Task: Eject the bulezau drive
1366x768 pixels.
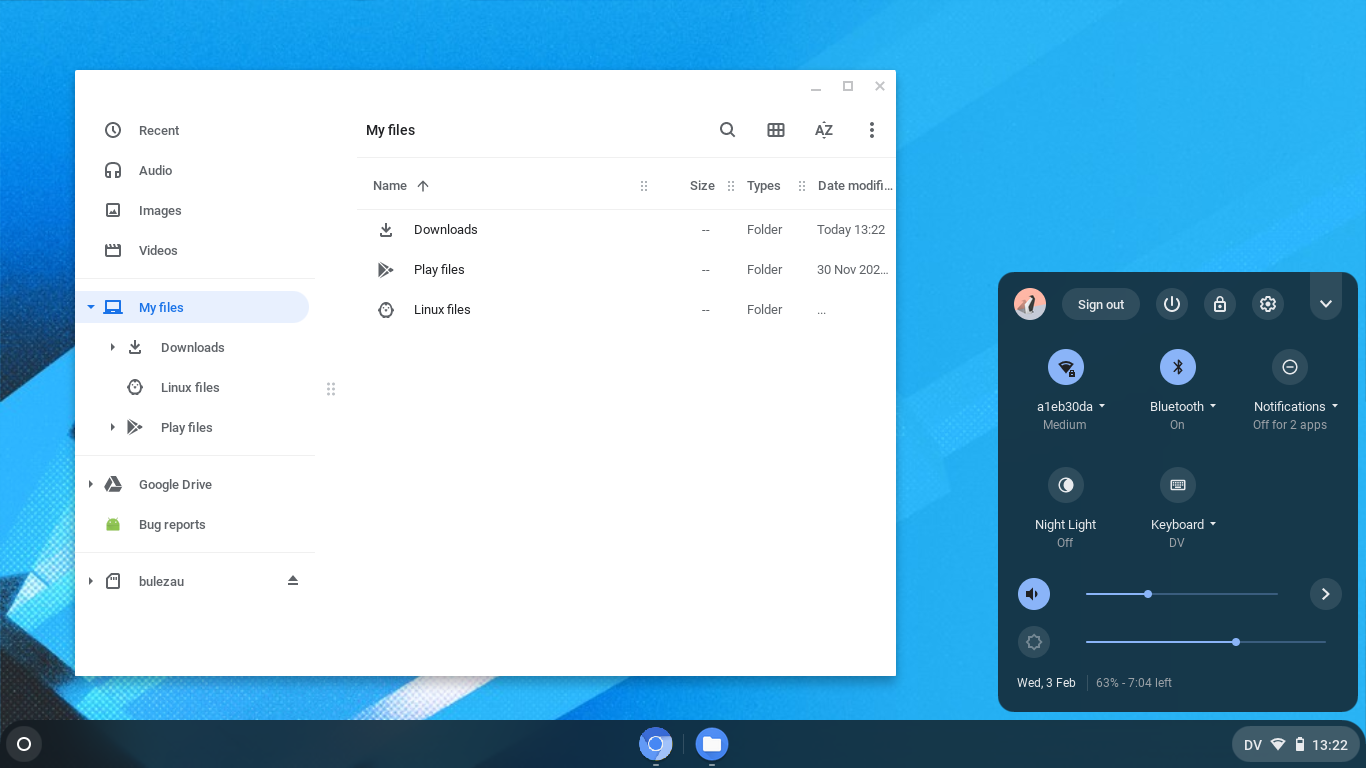Action: click(292, 580)
